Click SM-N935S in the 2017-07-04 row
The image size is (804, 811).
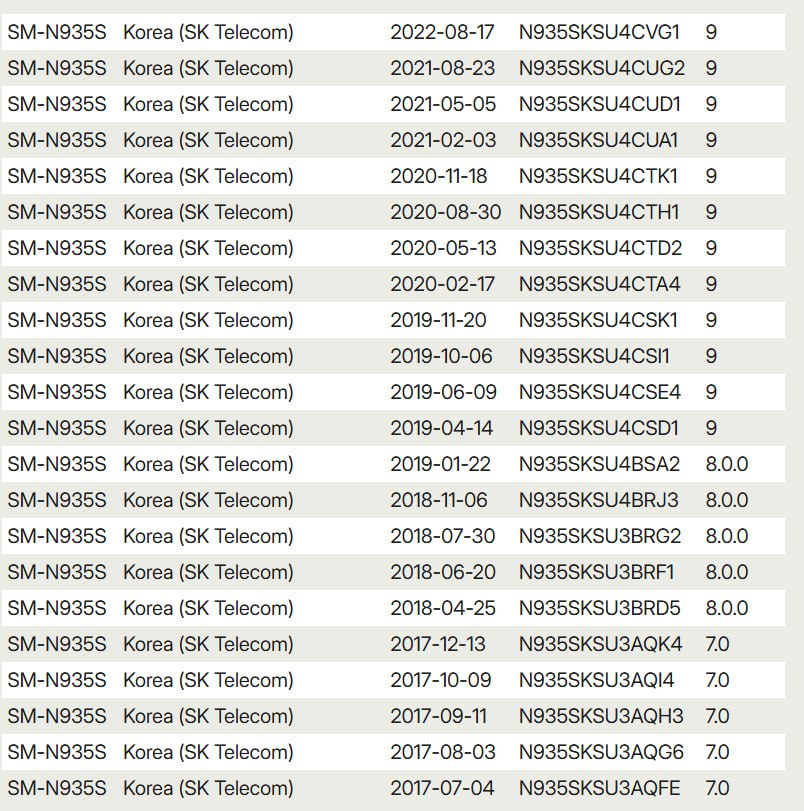[57, 788]
